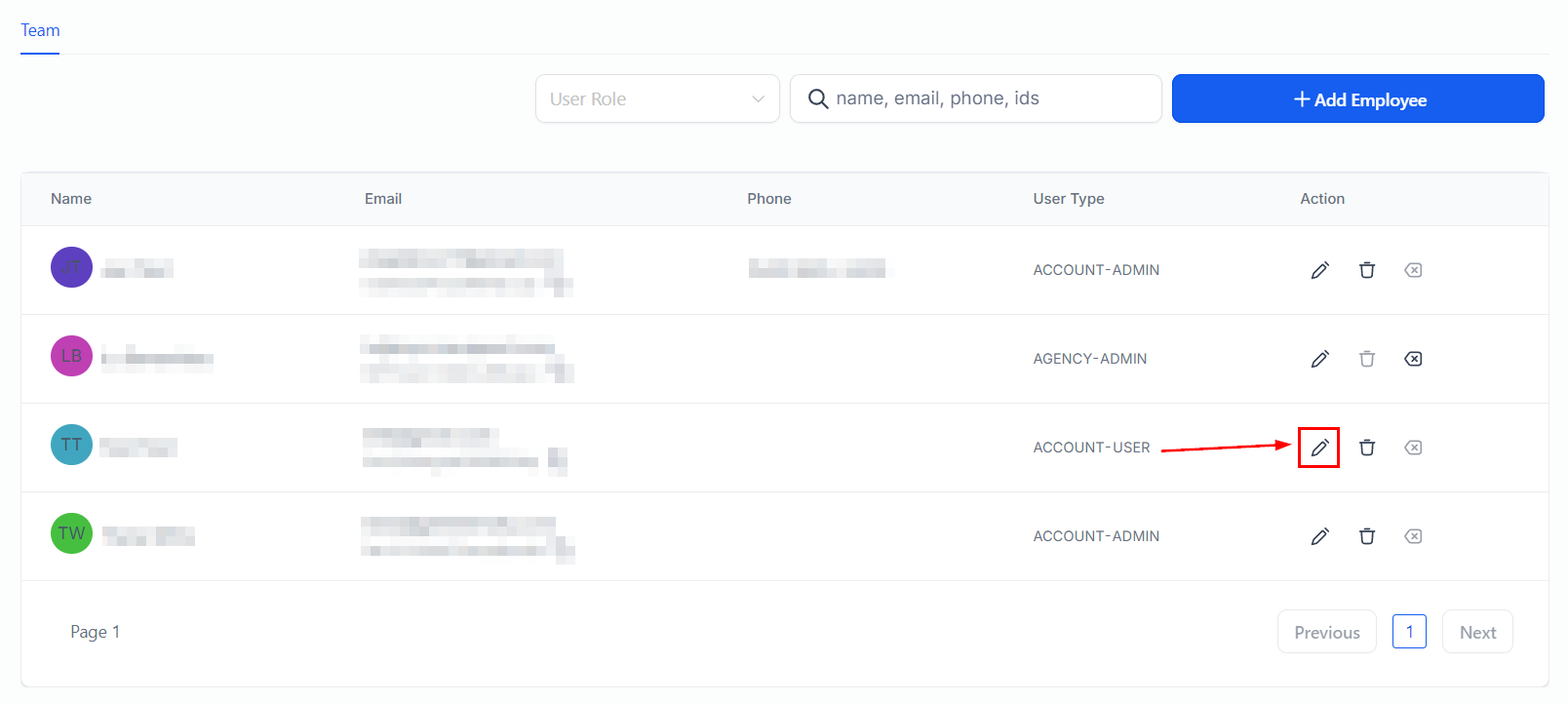This screenshot has width=1568, height=703.
Task: Click the Email column header
Action: coord(383,199)
